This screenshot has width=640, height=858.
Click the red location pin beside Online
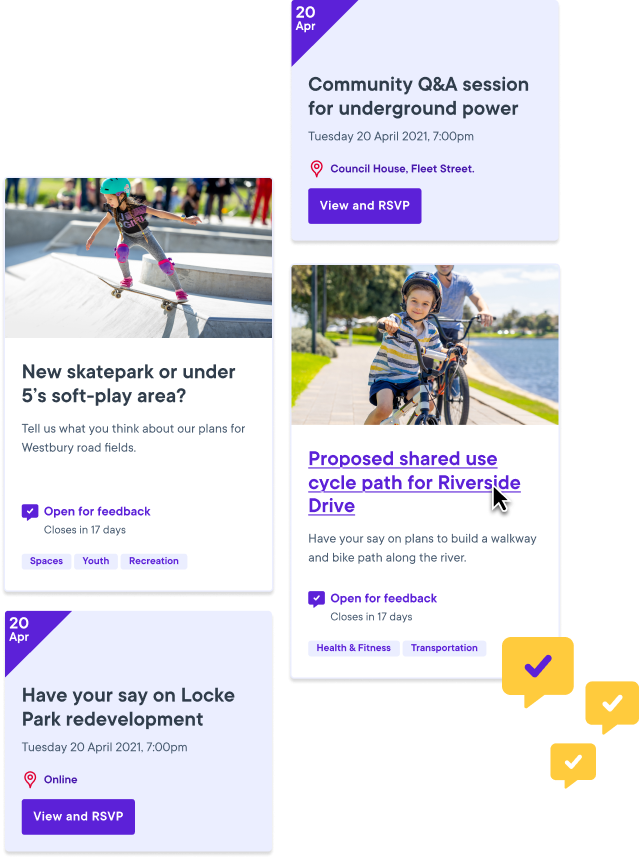(x=30, y=779)
